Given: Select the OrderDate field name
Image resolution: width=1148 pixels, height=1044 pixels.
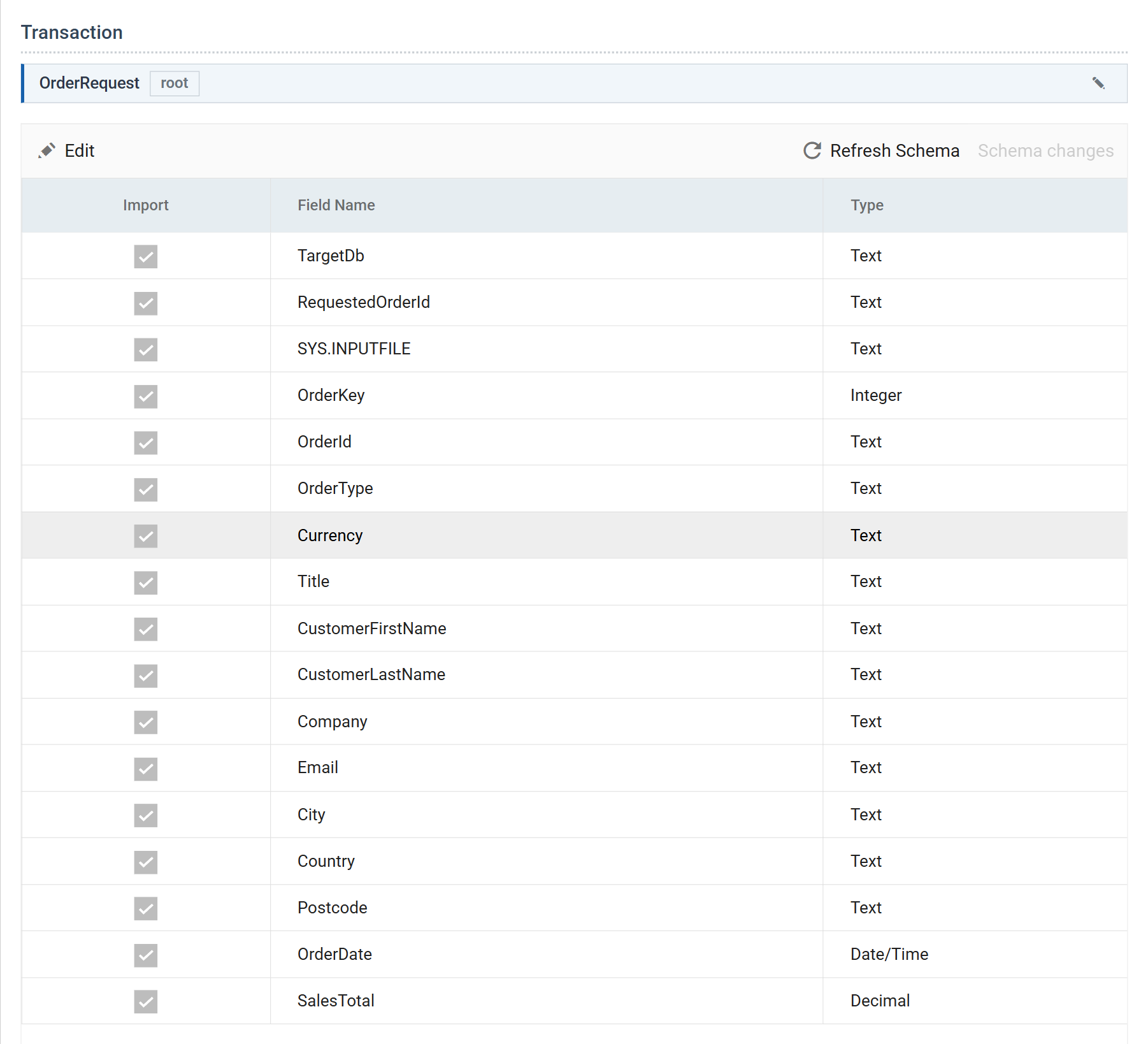Looking at the screenshot, I should coord(334,954).
